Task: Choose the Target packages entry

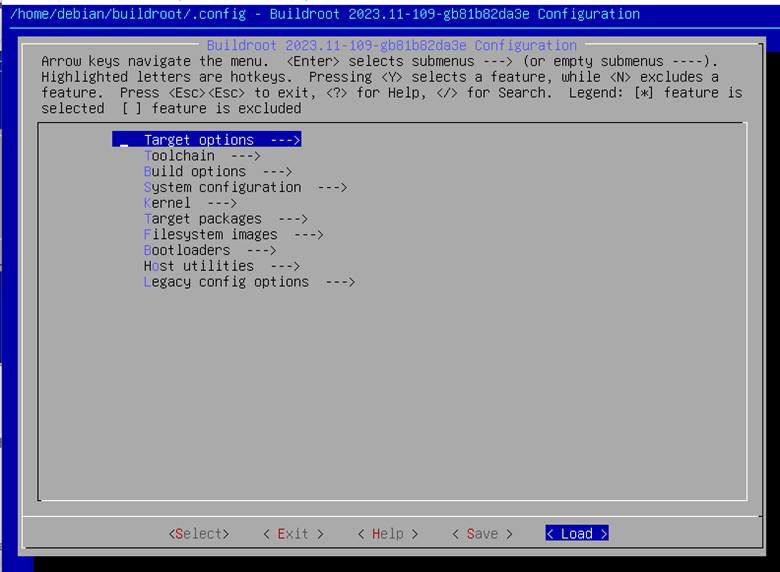Action: coord(203,219)
